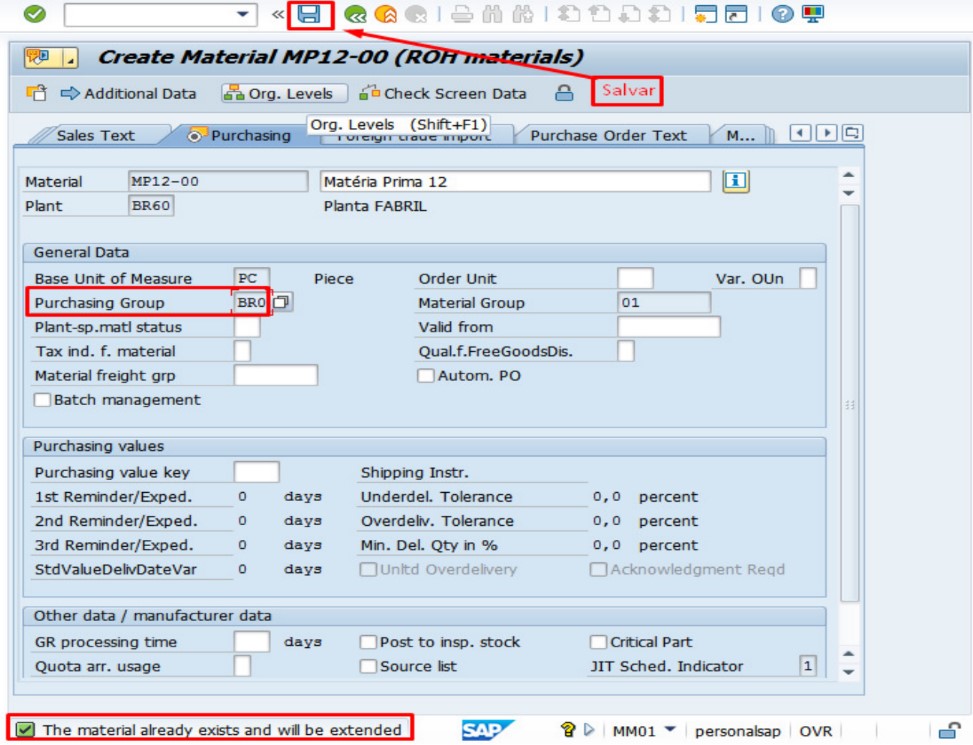Click the Purchasing Group field
Image resolution: width=973 pixels, height=745 pixels.
click(251, 302)
